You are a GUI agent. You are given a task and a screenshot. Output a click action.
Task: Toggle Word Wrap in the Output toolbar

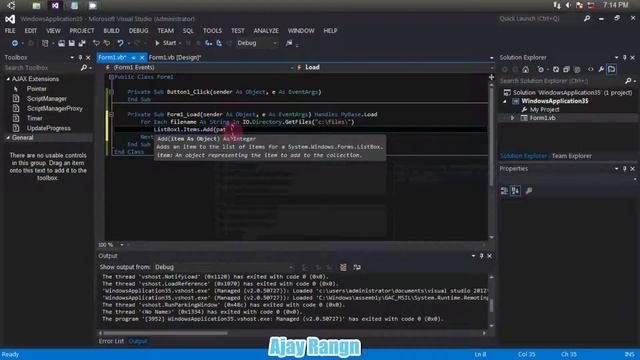[357, 267]
